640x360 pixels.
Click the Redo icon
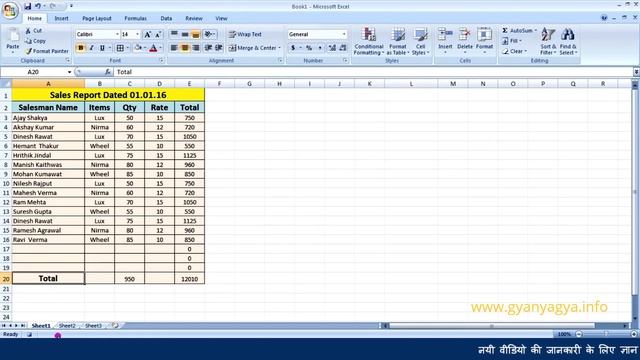pyautogui.click(x=53, y=6)
